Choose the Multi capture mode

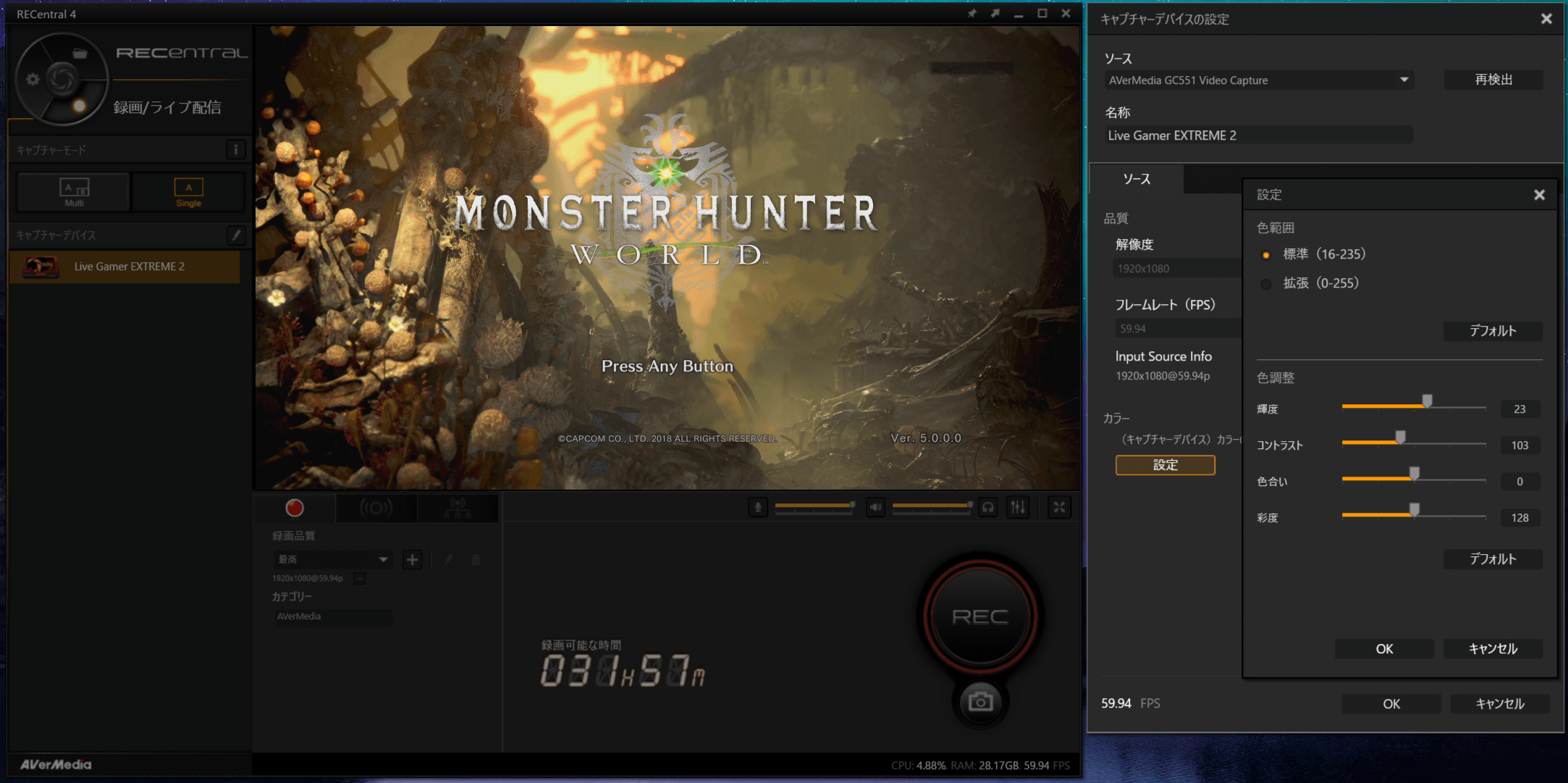[73, 192]
